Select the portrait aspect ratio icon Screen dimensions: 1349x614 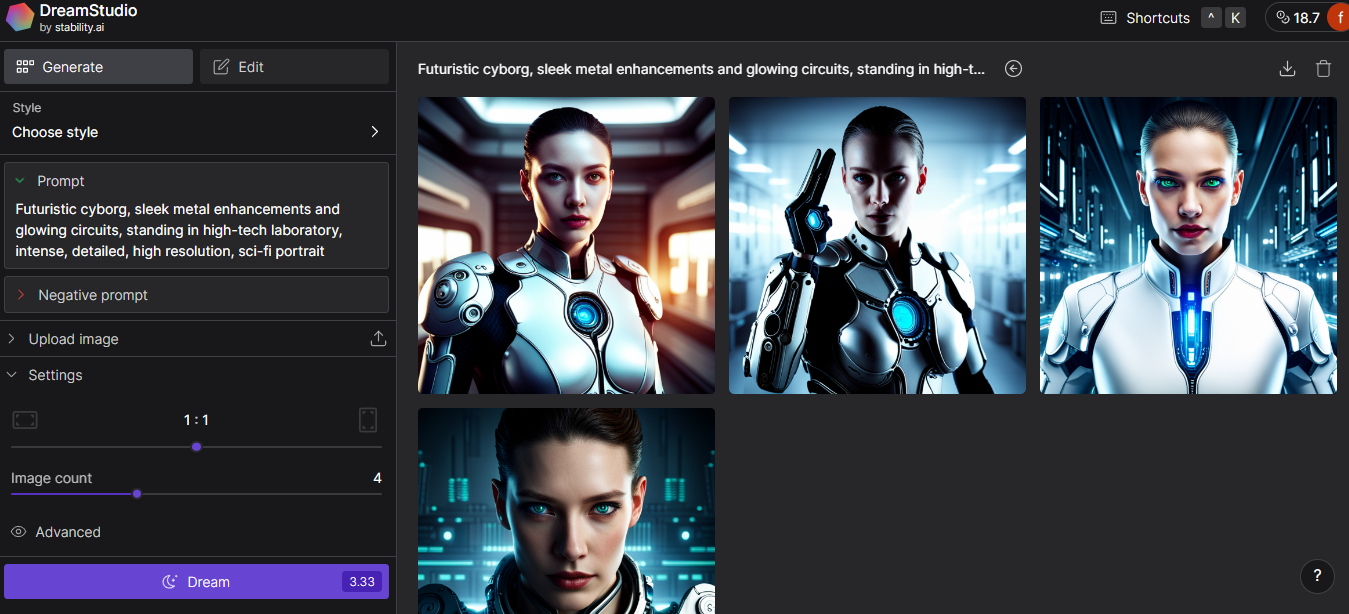tap(368, 420)
